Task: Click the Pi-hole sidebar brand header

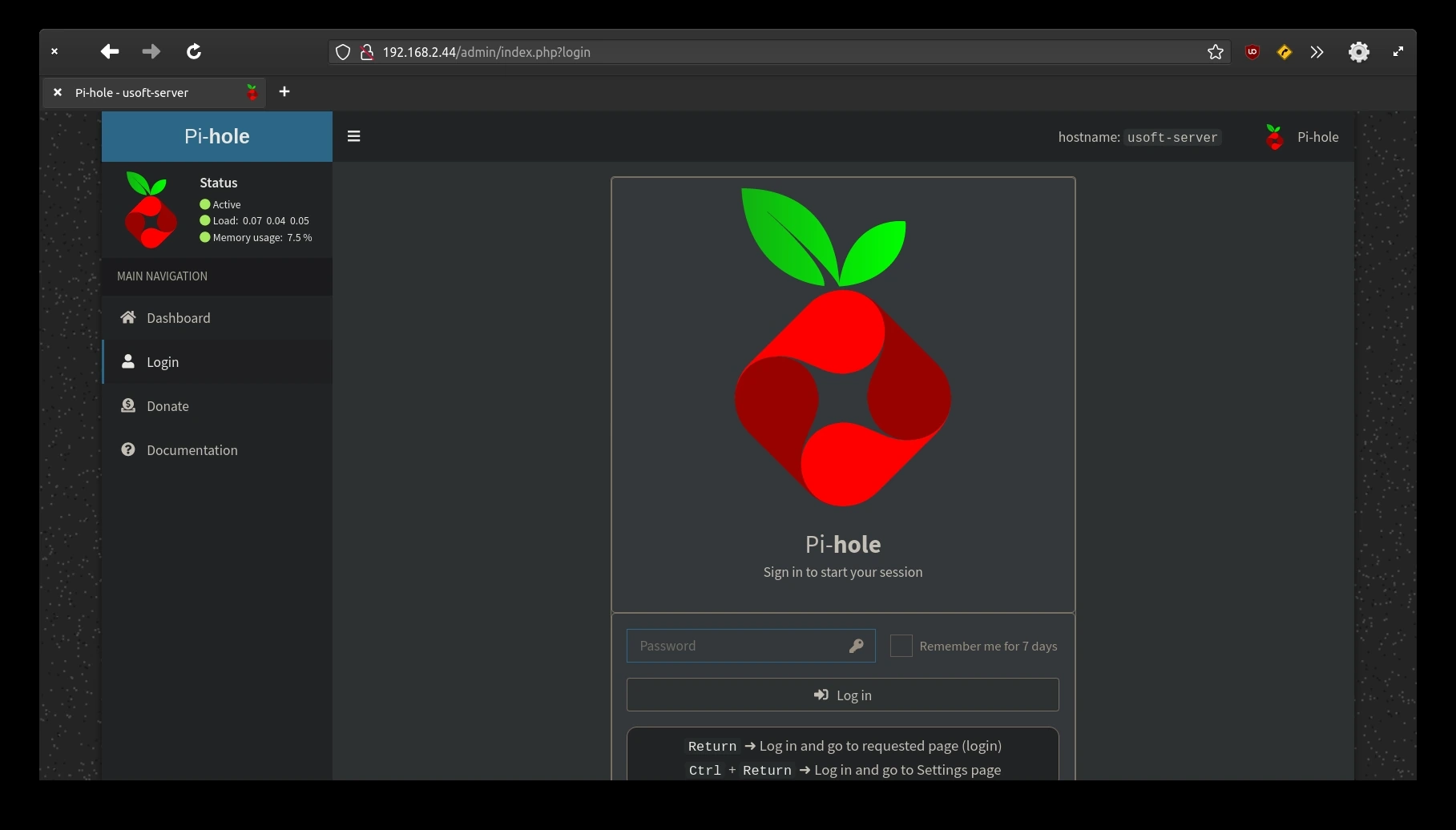Action: 217,136
